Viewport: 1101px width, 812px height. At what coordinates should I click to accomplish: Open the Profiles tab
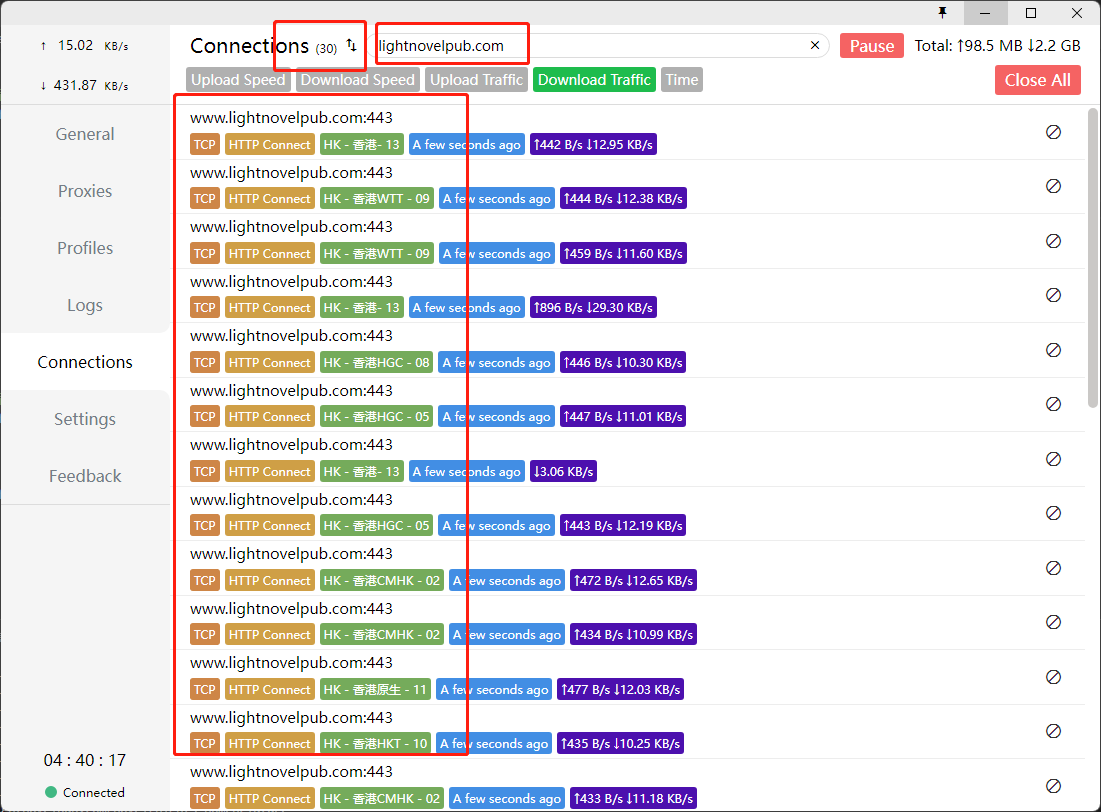tap(85, 248)
